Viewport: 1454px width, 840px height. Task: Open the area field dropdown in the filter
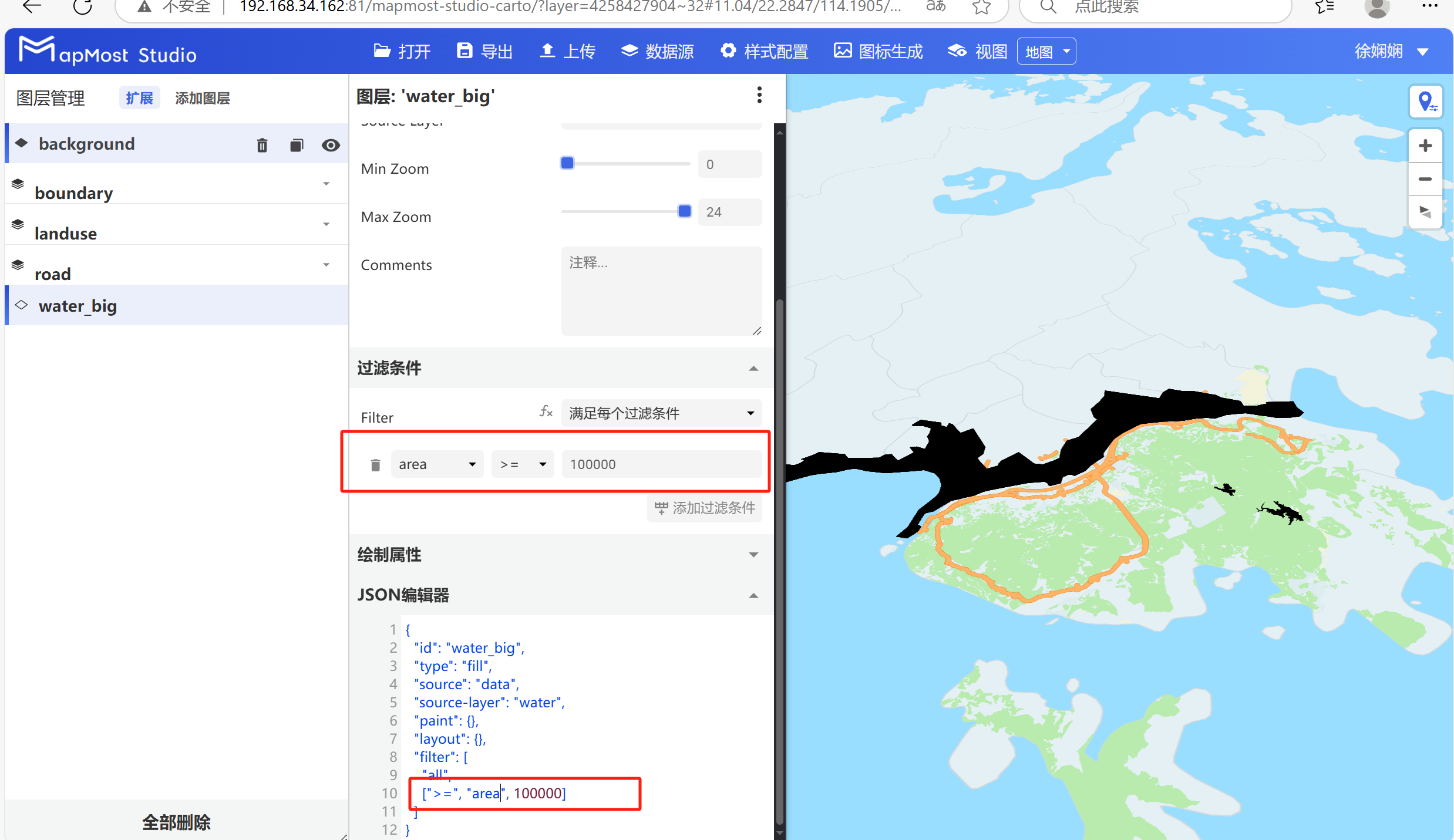pyautogui.click(x=437, y=464)
